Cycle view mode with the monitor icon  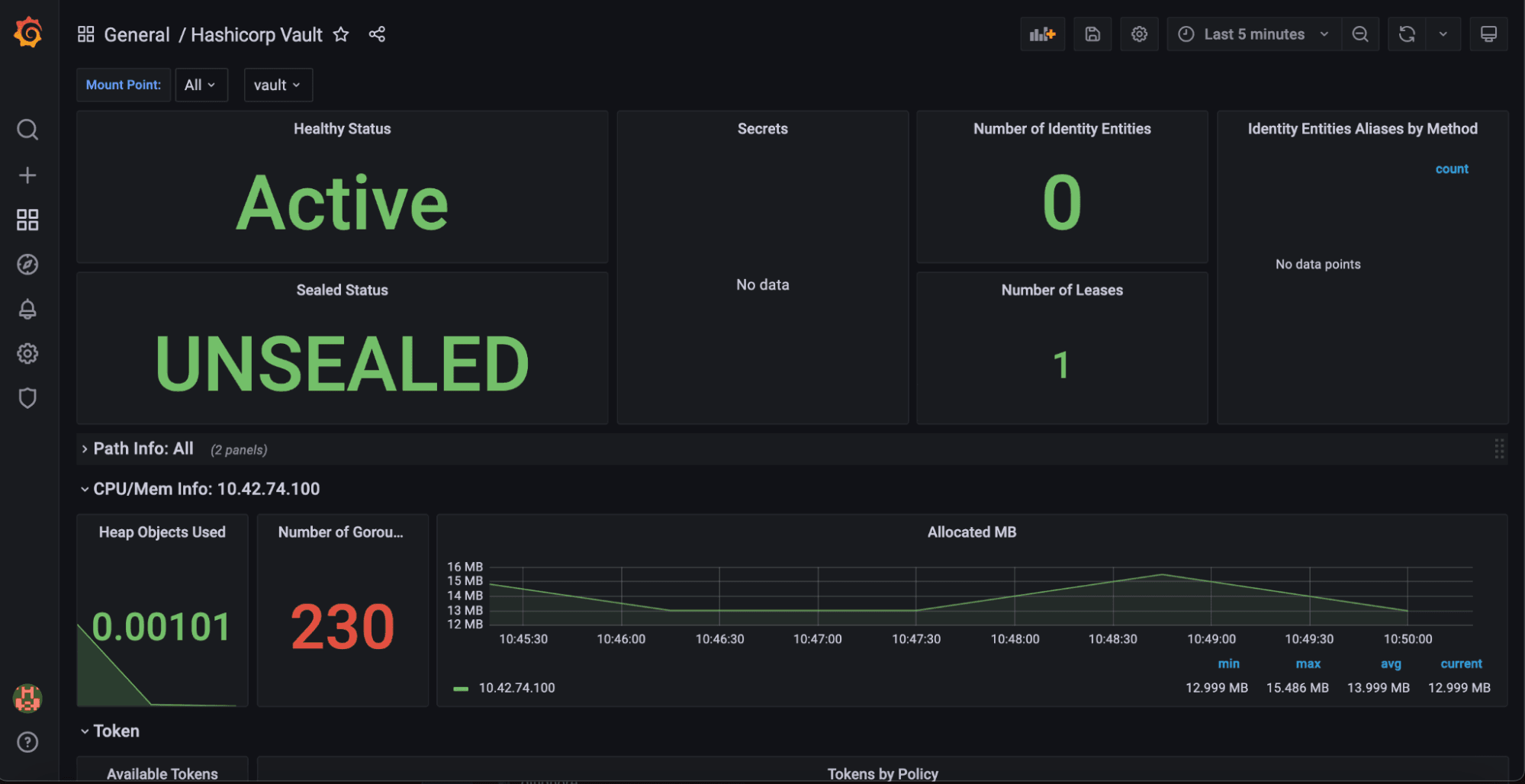tap(1488, 34)
